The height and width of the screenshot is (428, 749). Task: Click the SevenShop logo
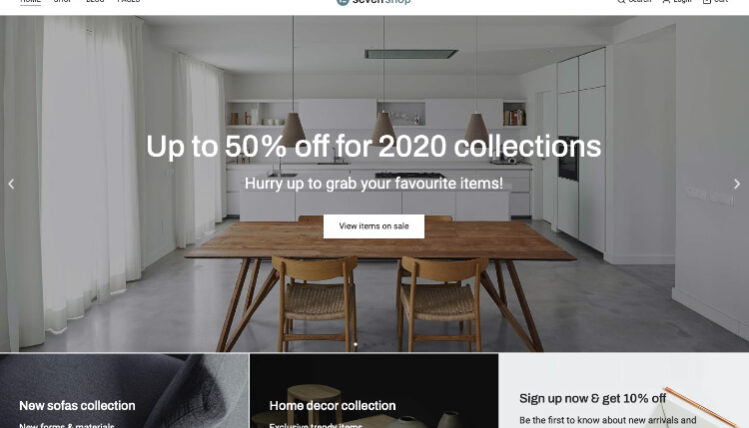(x=374, y=2)
